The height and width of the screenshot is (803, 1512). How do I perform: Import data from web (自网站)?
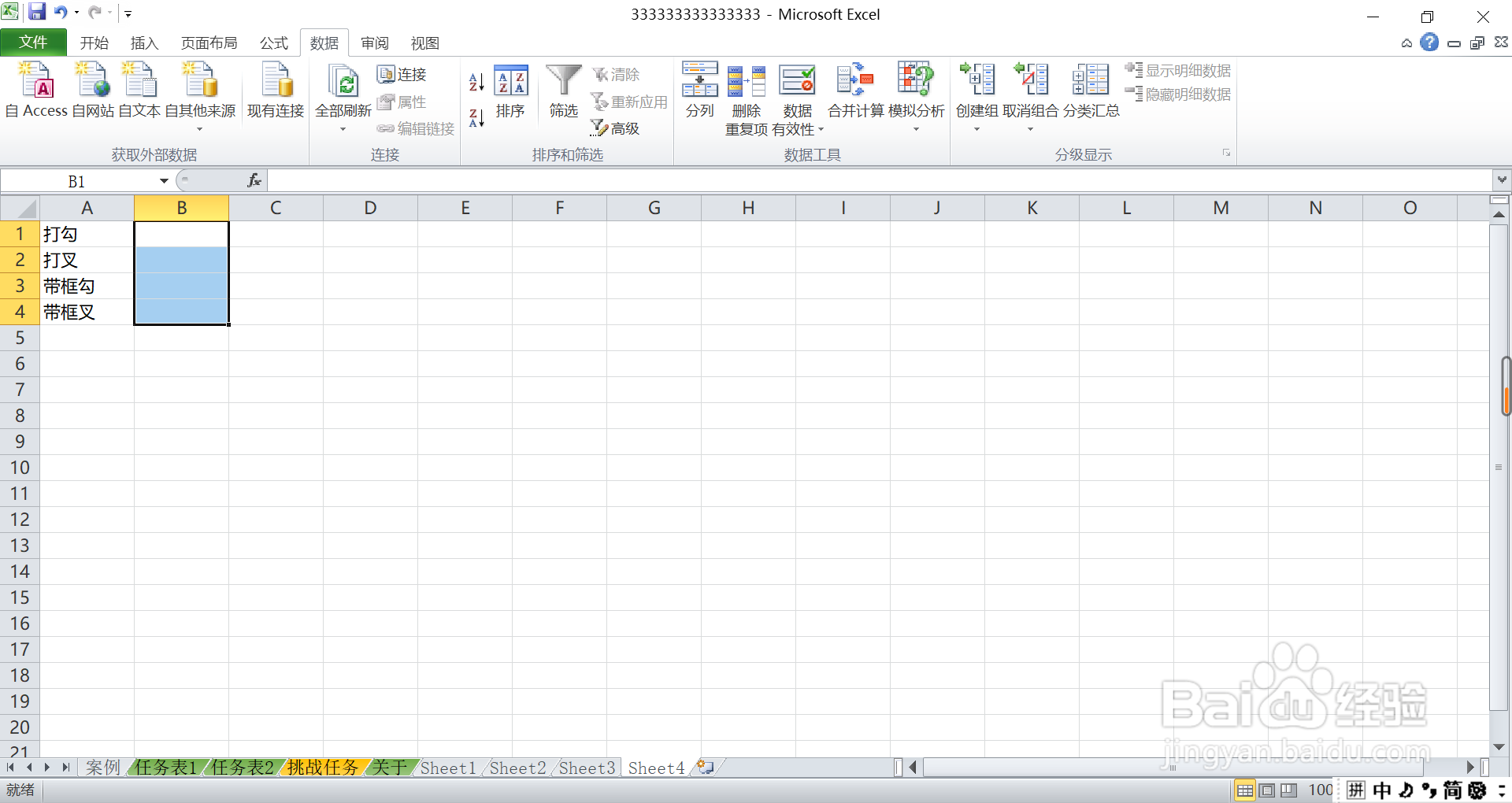click(93, 91)
